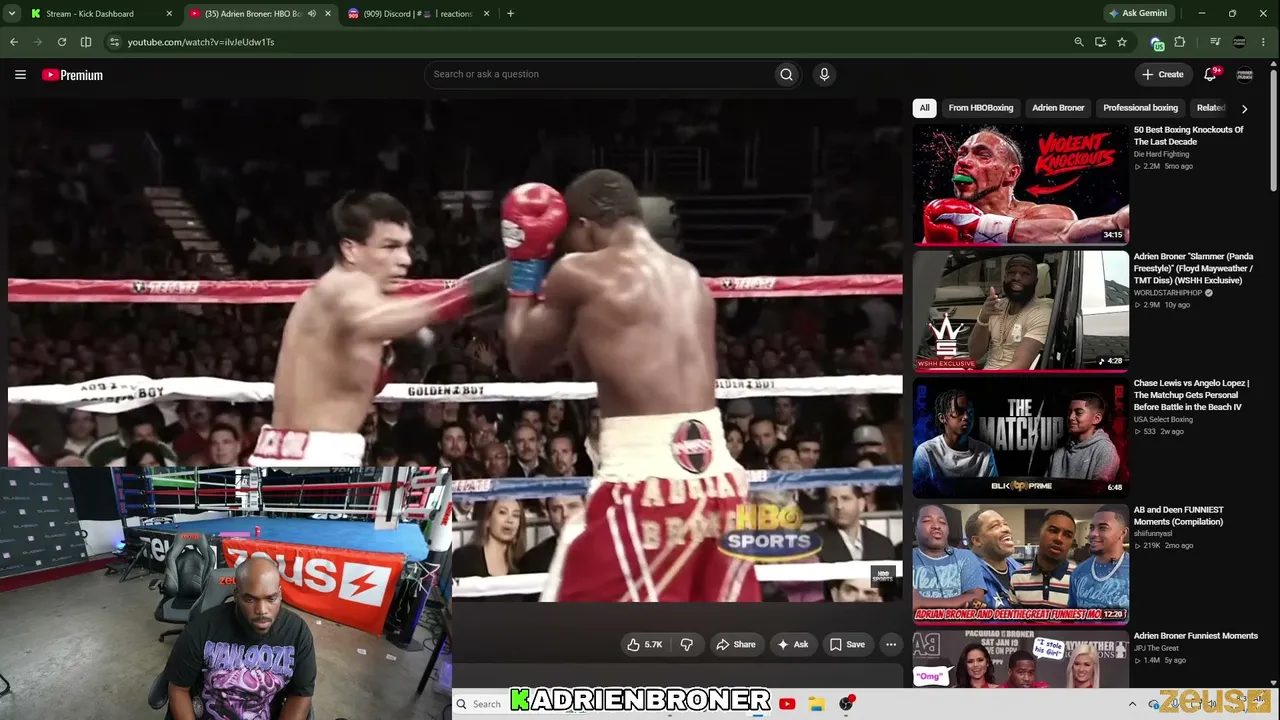
Task: Open the zoom magnifier icon in address bar
Action: coord(1078,42)
